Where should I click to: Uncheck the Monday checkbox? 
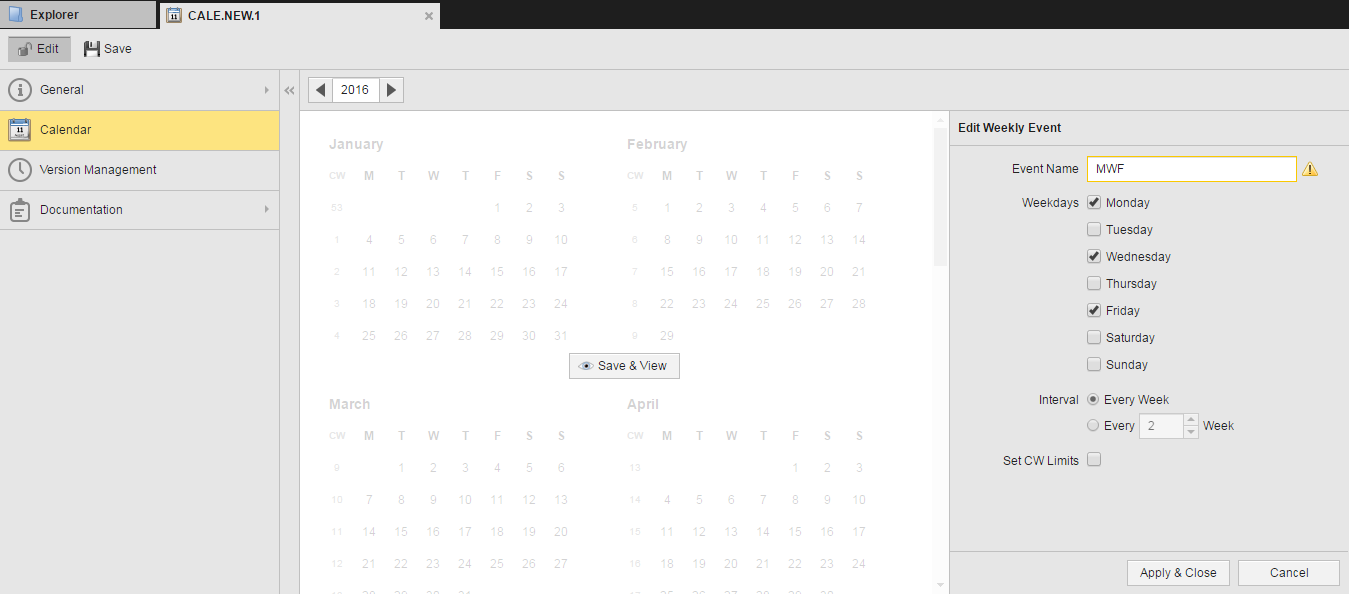[1094, 202]
